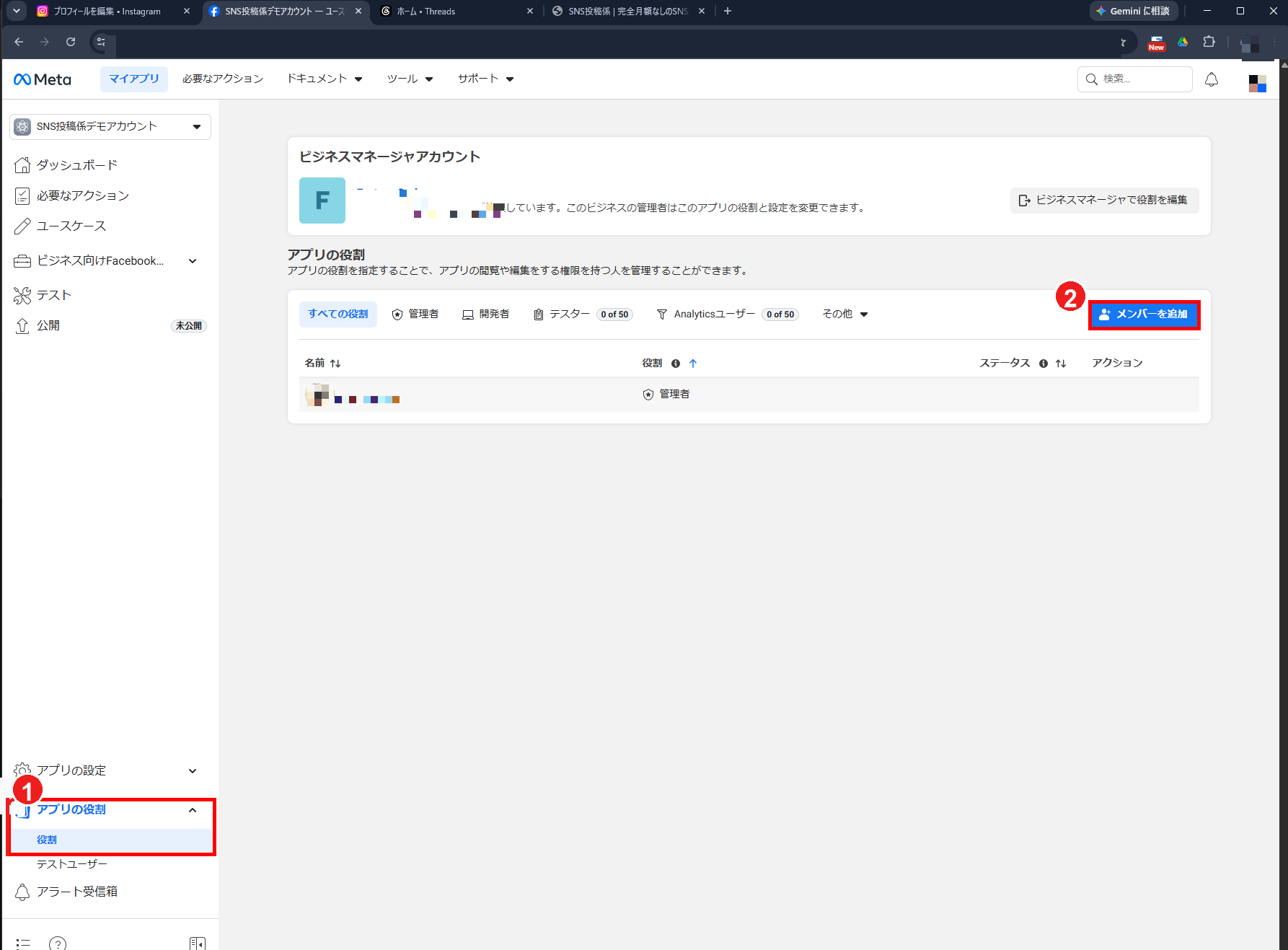Open the SNS投稿係デモアカウント app selector dropdown

pos(110,127)
